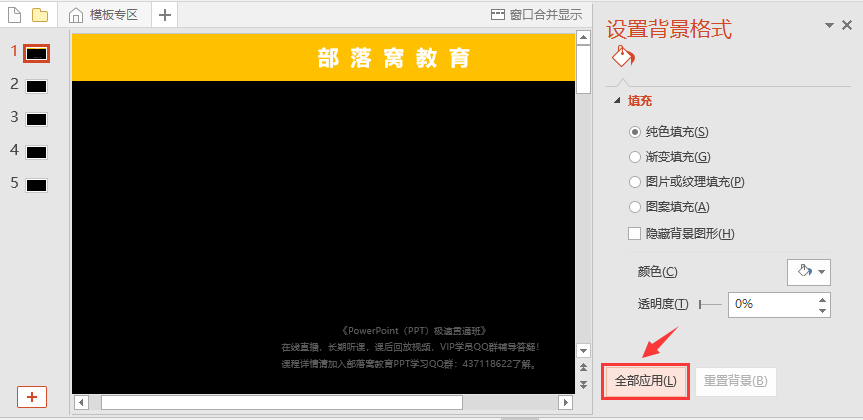Select slide 2 thumbnail
863x420 pixels.
[37, 86]
